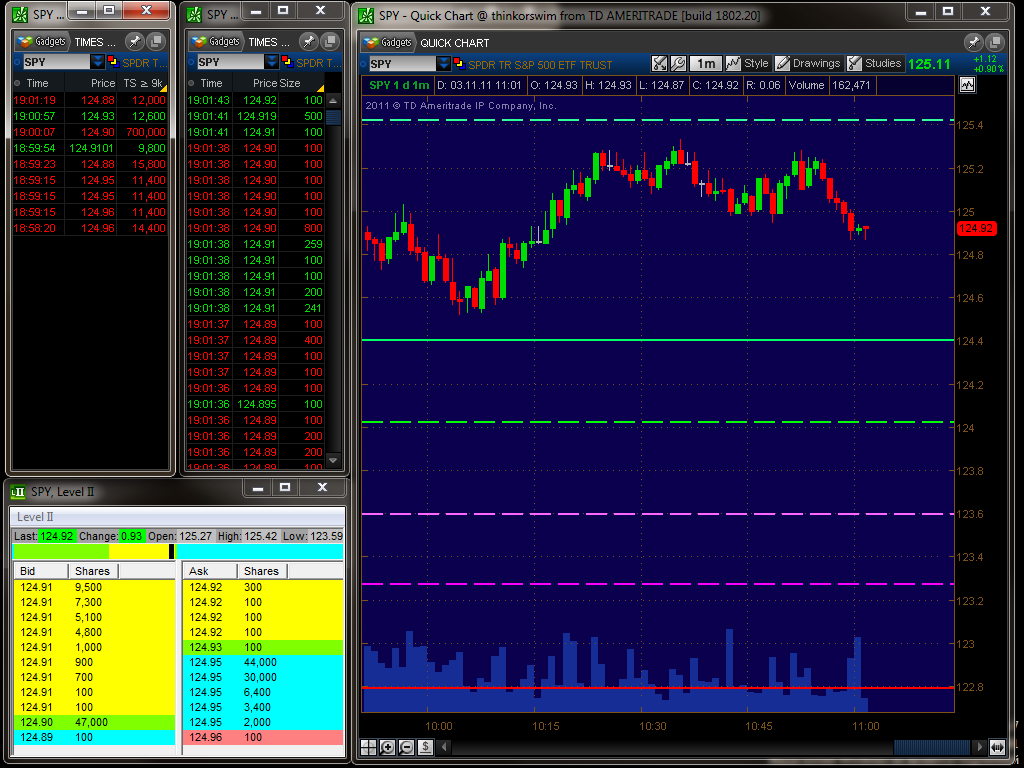Click thinkorswim icon in Quick Chart title bar
The image size is (1024, 768).
[x=366, y=15]
